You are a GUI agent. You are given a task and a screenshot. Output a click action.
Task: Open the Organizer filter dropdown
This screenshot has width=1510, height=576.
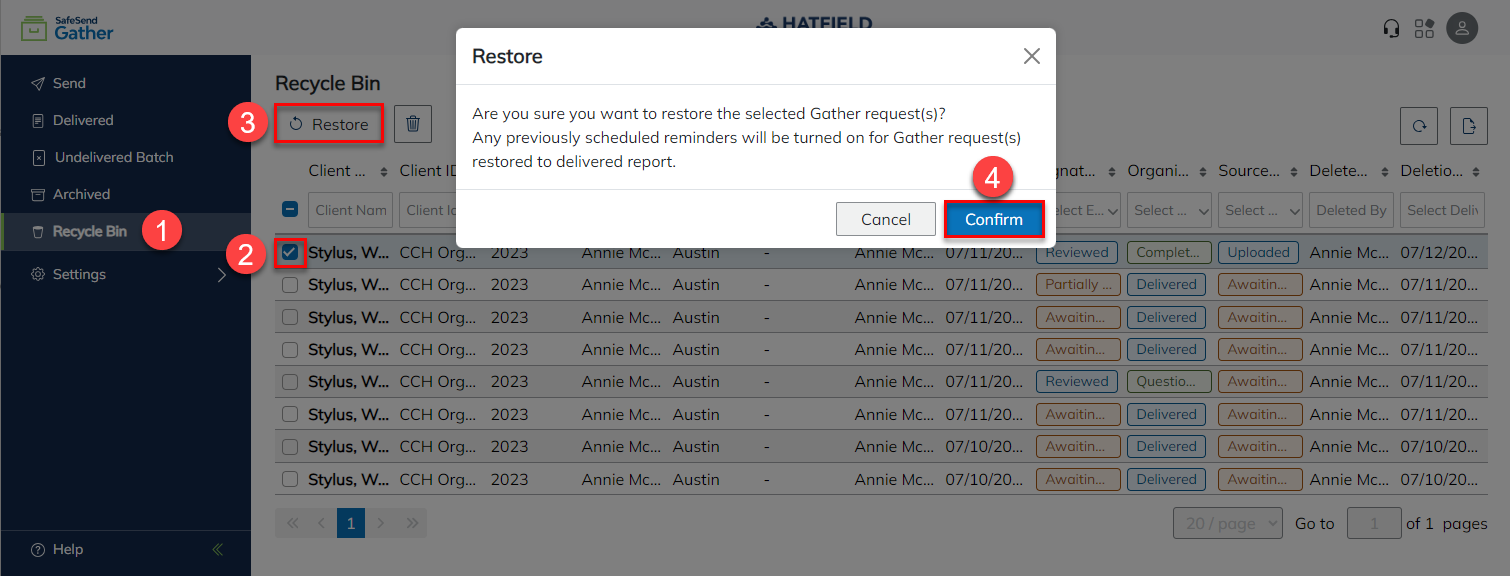coord(1169,210)
